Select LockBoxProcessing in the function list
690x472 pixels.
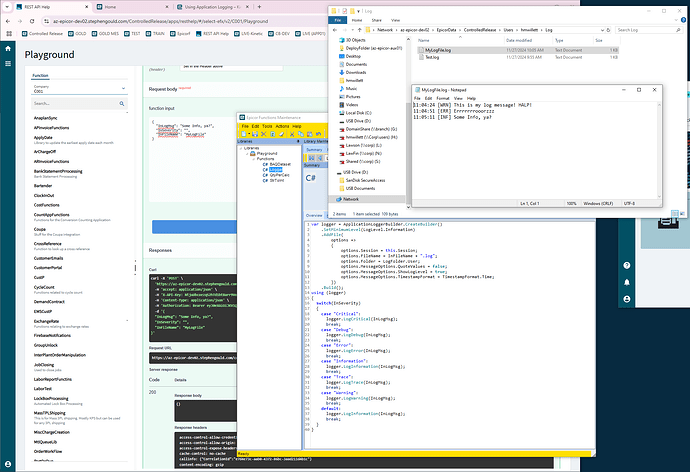51,399
